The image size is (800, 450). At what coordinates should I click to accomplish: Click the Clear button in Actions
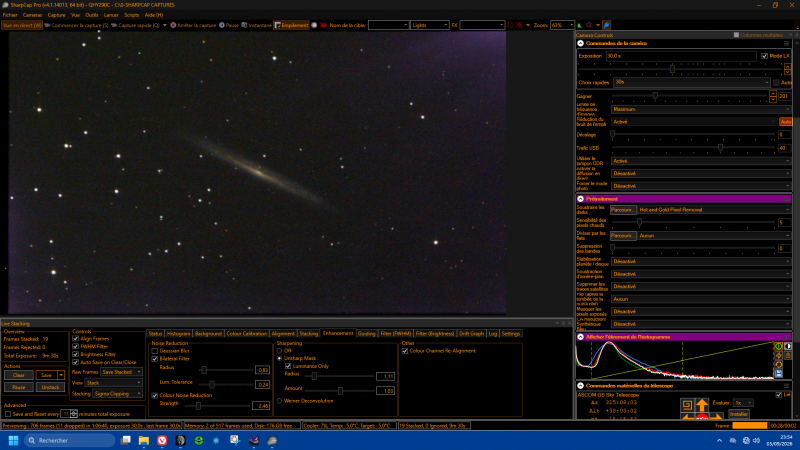(19, 375)
